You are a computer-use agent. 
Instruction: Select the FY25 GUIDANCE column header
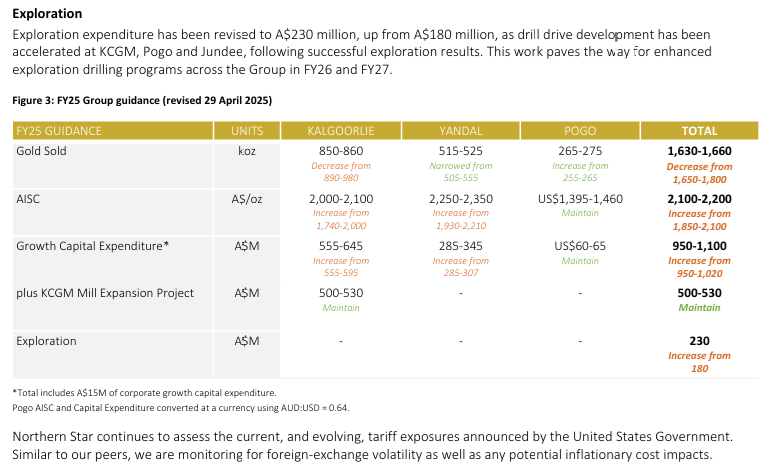(59, 131)
